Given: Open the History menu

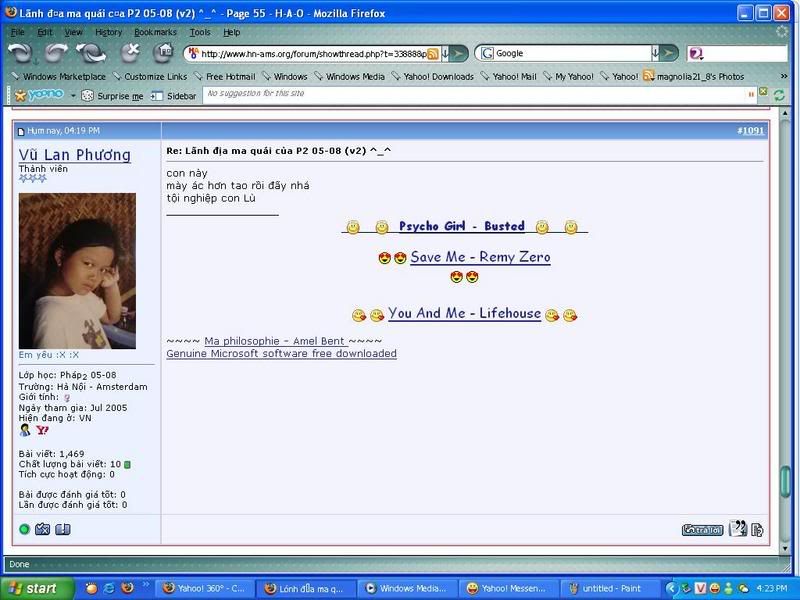Looking at the screenshot, I should coord(108,32).
